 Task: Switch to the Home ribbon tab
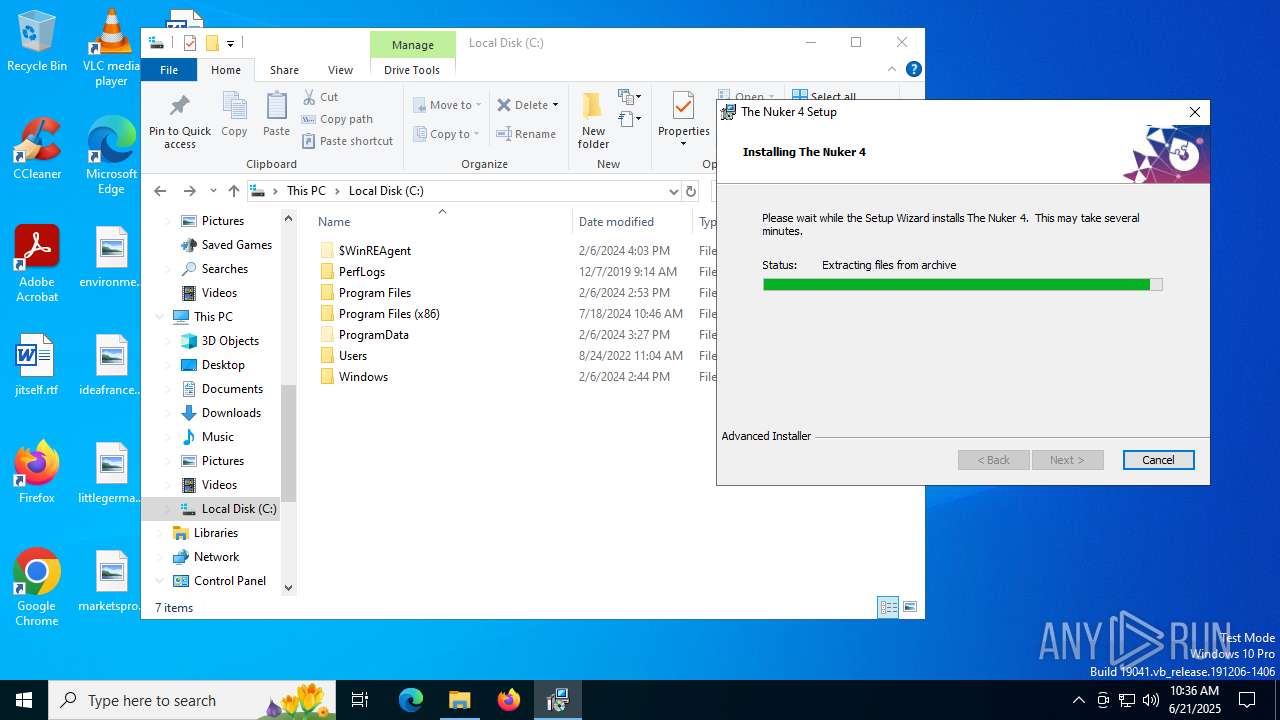coord(226,70)
